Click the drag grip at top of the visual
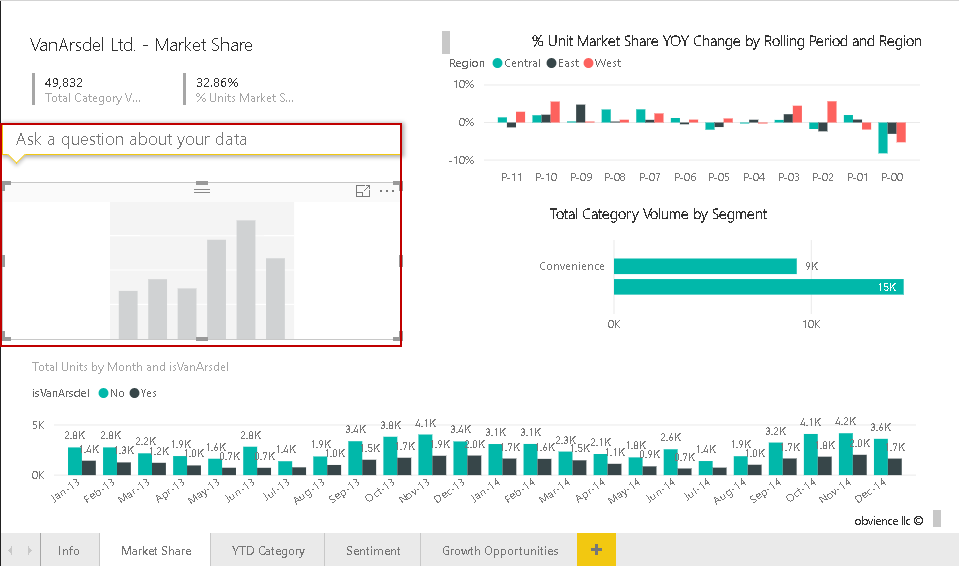The width and height of the screenshot is (959, 566). (201, 188)
